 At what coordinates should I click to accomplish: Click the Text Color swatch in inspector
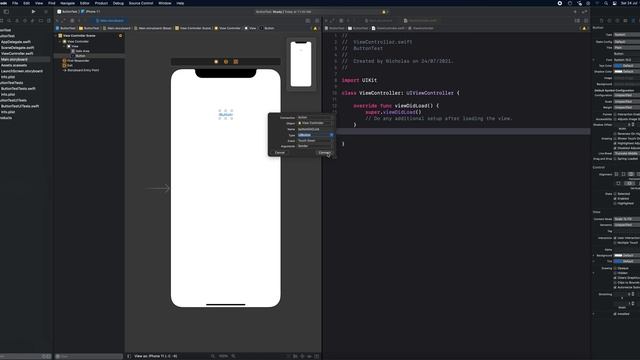[618, 66]
